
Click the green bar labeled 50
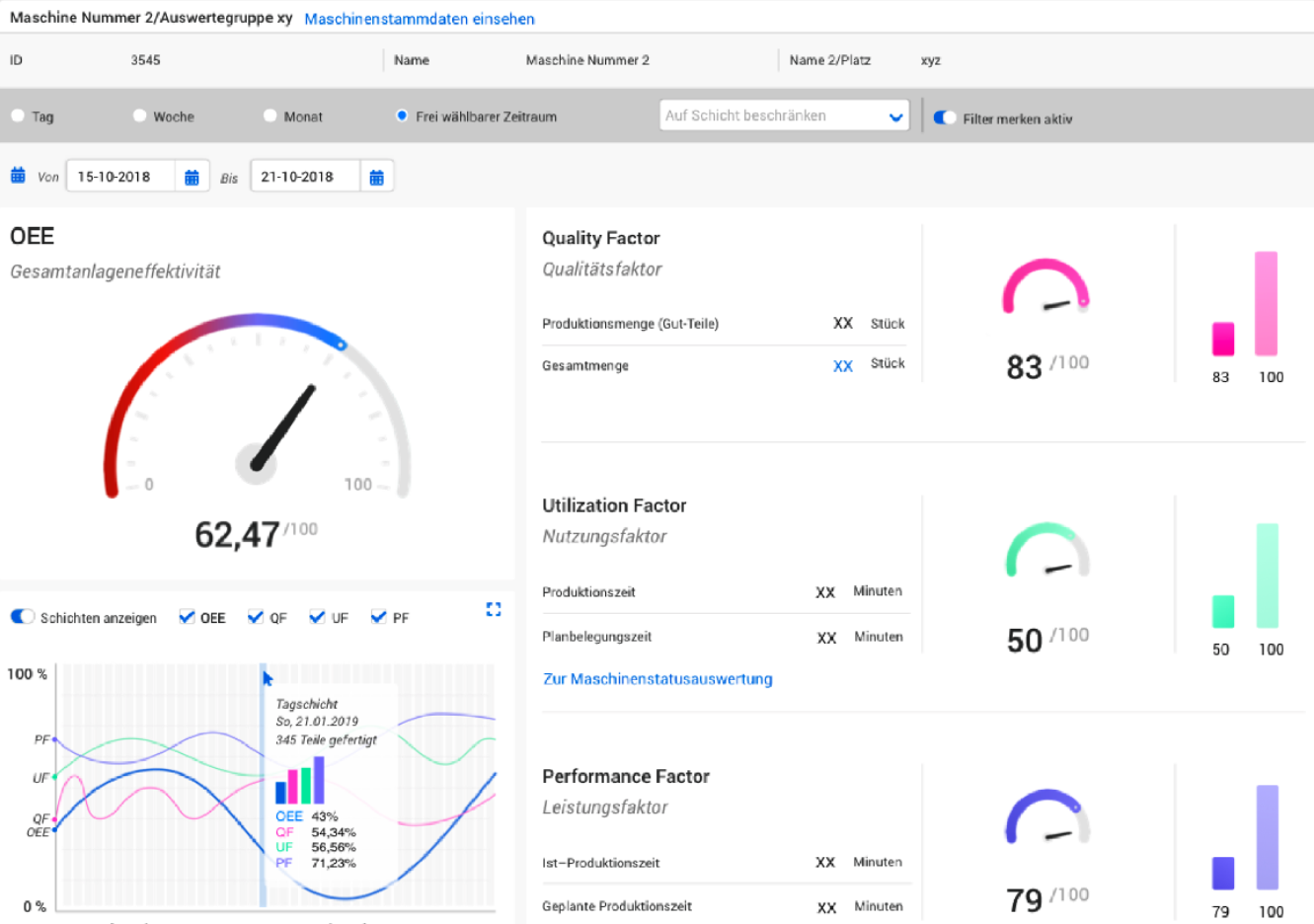1223,611
